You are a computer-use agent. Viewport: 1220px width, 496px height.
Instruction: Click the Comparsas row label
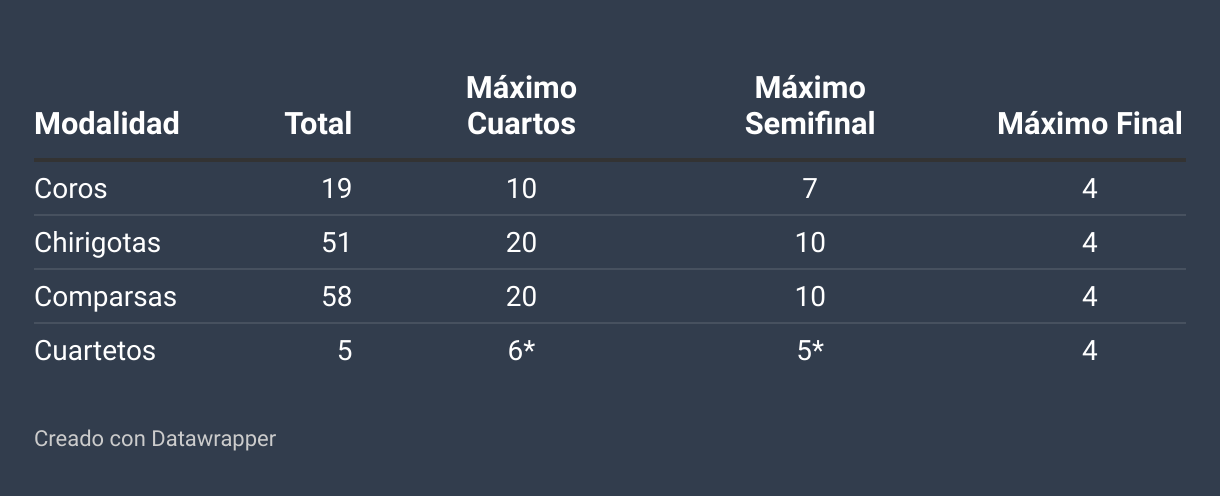[105, 296]
